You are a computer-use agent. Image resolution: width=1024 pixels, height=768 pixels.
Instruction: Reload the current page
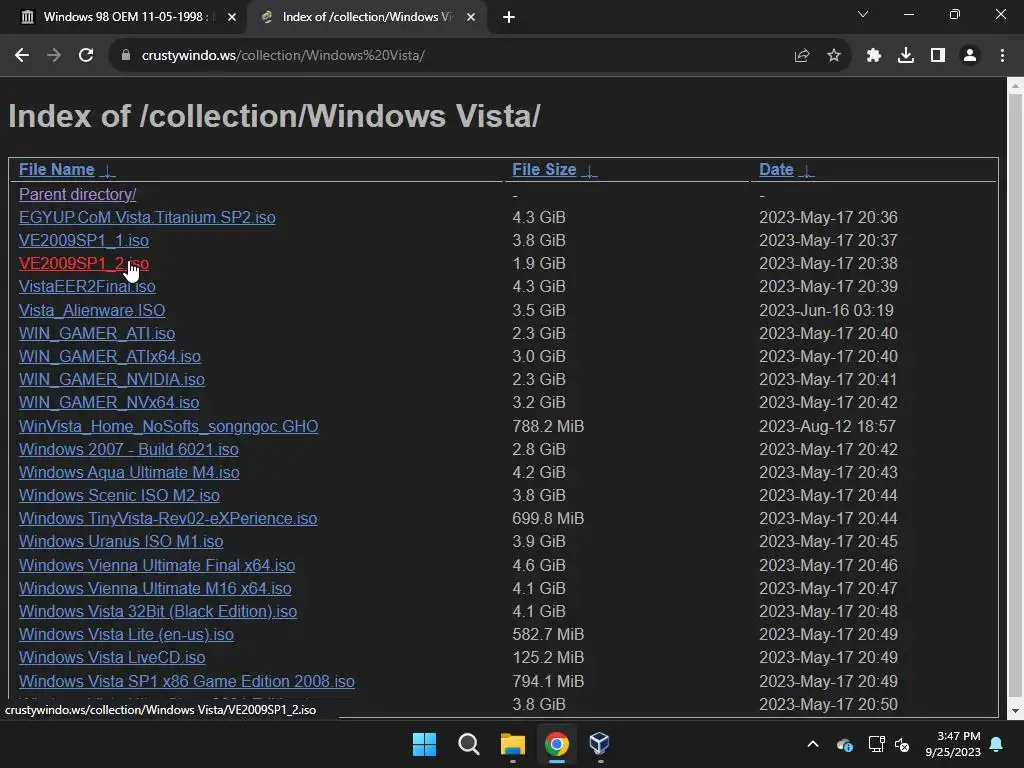click(x=86, y=56)
